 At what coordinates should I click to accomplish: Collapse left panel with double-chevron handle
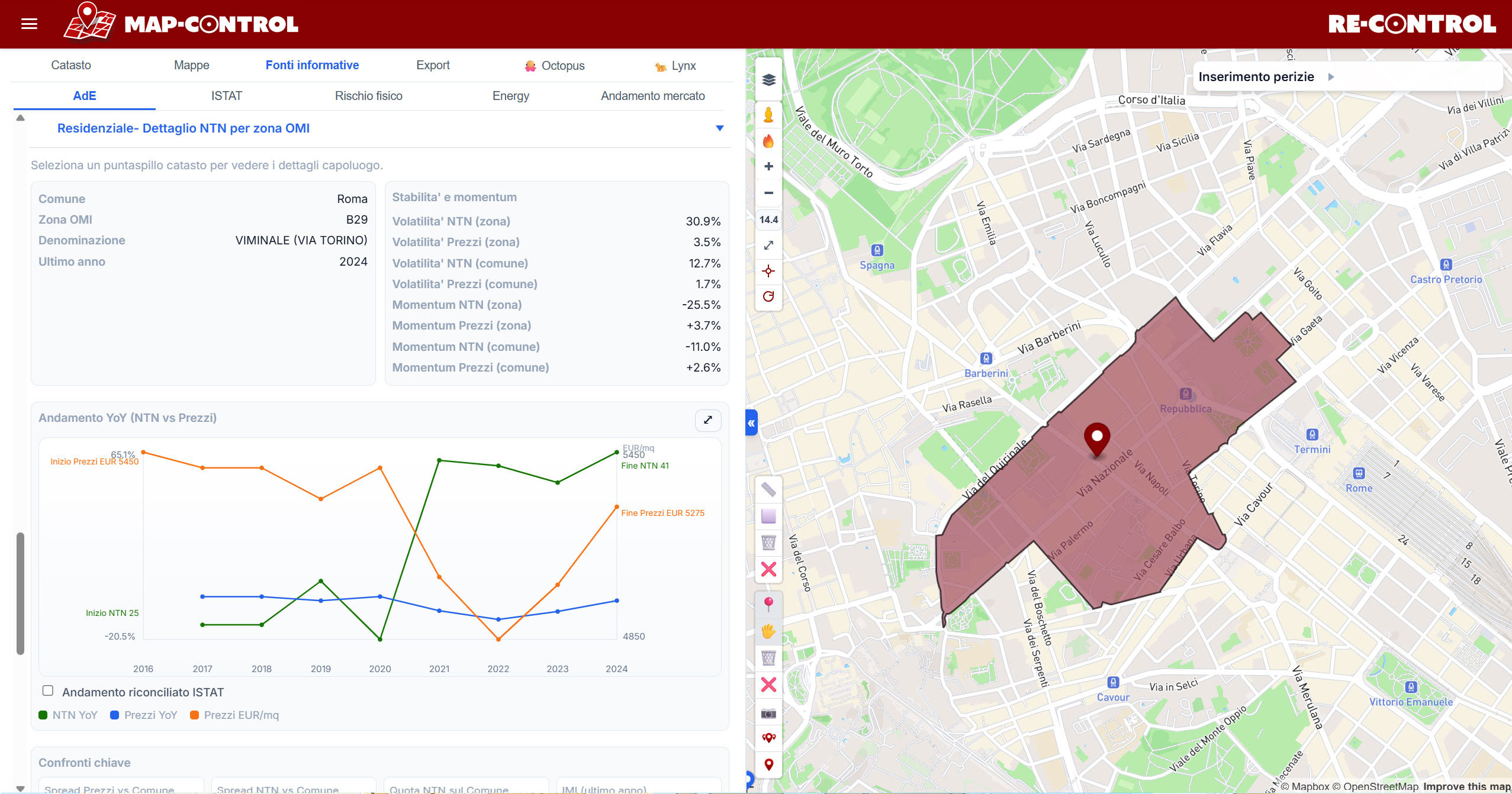751,423
